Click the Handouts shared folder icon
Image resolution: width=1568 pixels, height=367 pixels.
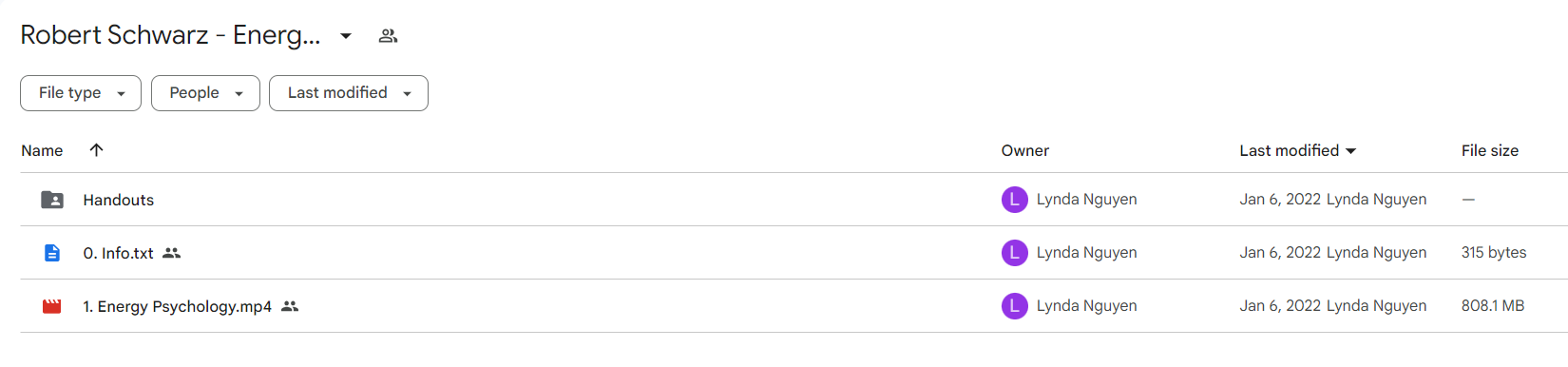52,200
